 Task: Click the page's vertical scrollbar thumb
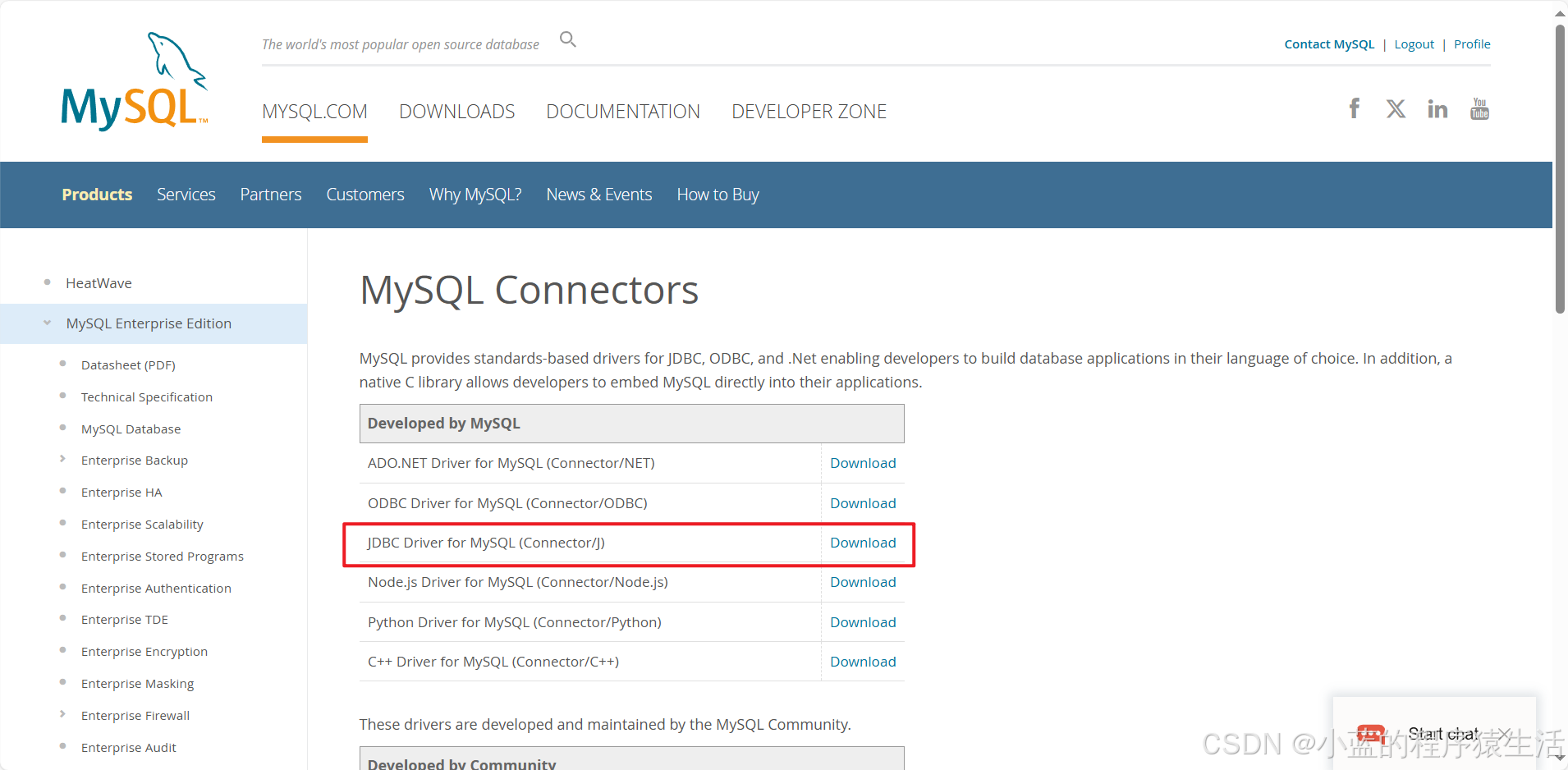pyautogui.click(x=1560, y=168)
